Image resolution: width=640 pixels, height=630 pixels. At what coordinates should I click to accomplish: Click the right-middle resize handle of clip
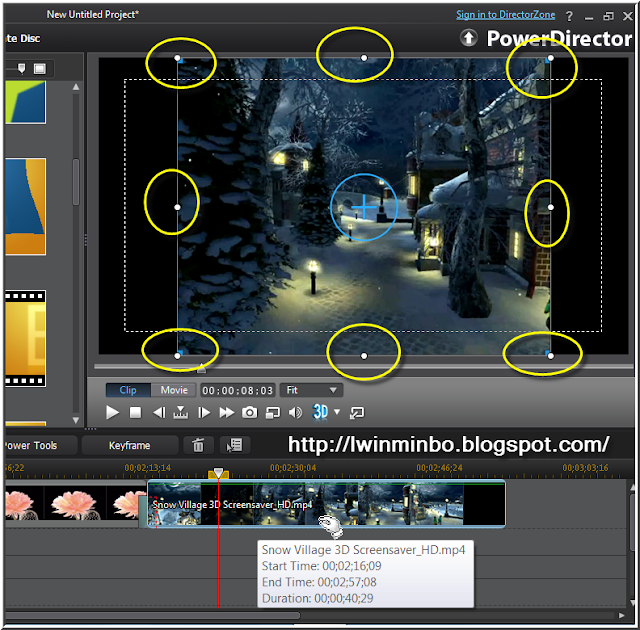click(551, 207)
